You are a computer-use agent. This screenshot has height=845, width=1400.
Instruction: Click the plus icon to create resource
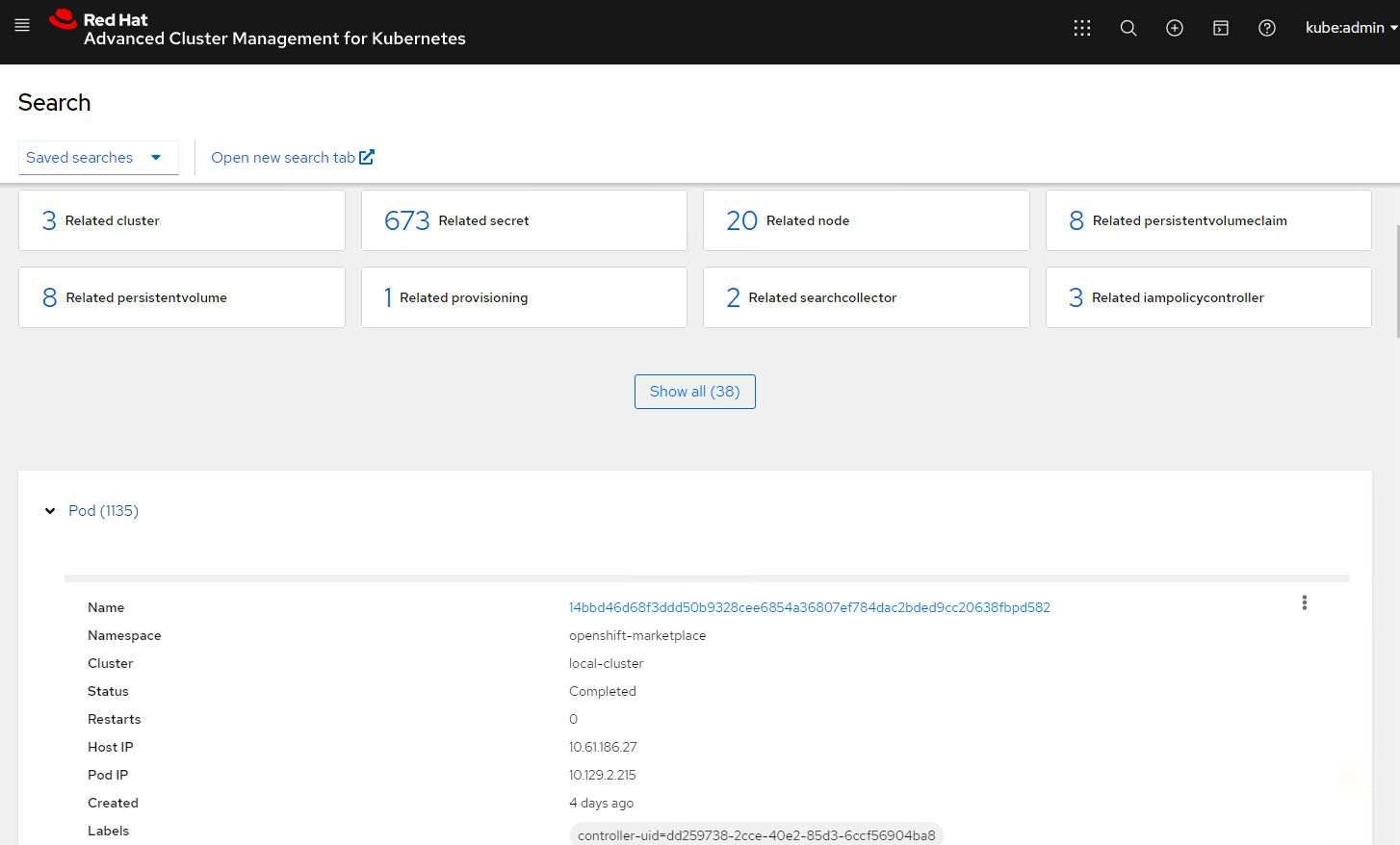tap(1175, 28)
